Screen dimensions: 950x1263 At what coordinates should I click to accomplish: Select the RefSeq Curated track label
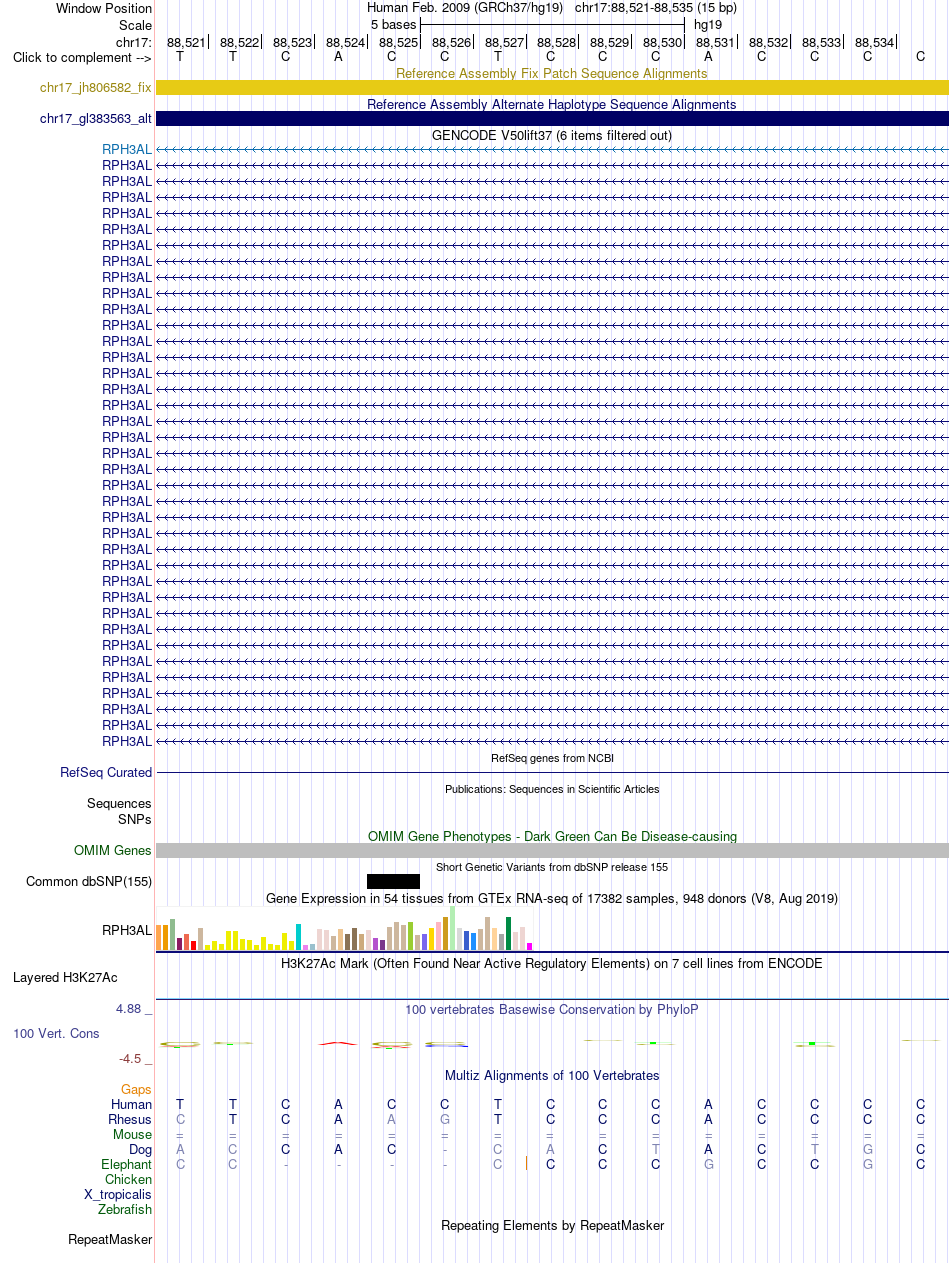[x=106, y=772]
